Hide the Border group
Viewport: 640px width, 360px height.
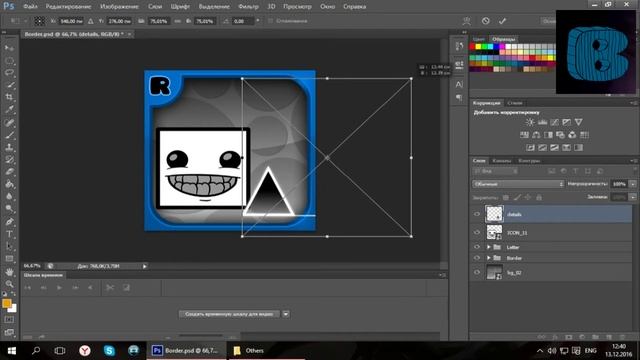click(x=476, y=258)
